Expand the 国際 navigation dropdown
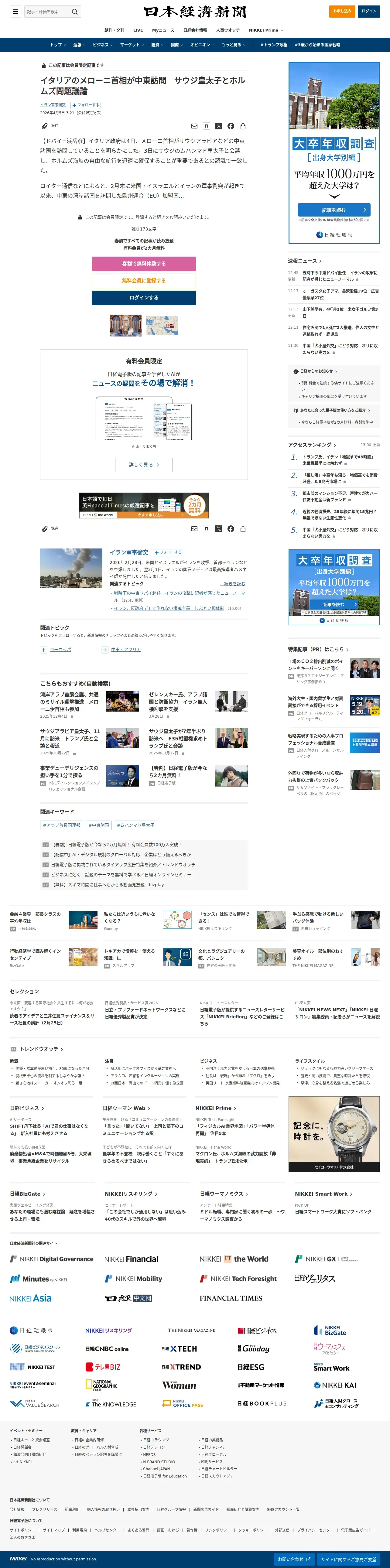 pyautogui.click(x=176, y=44)
